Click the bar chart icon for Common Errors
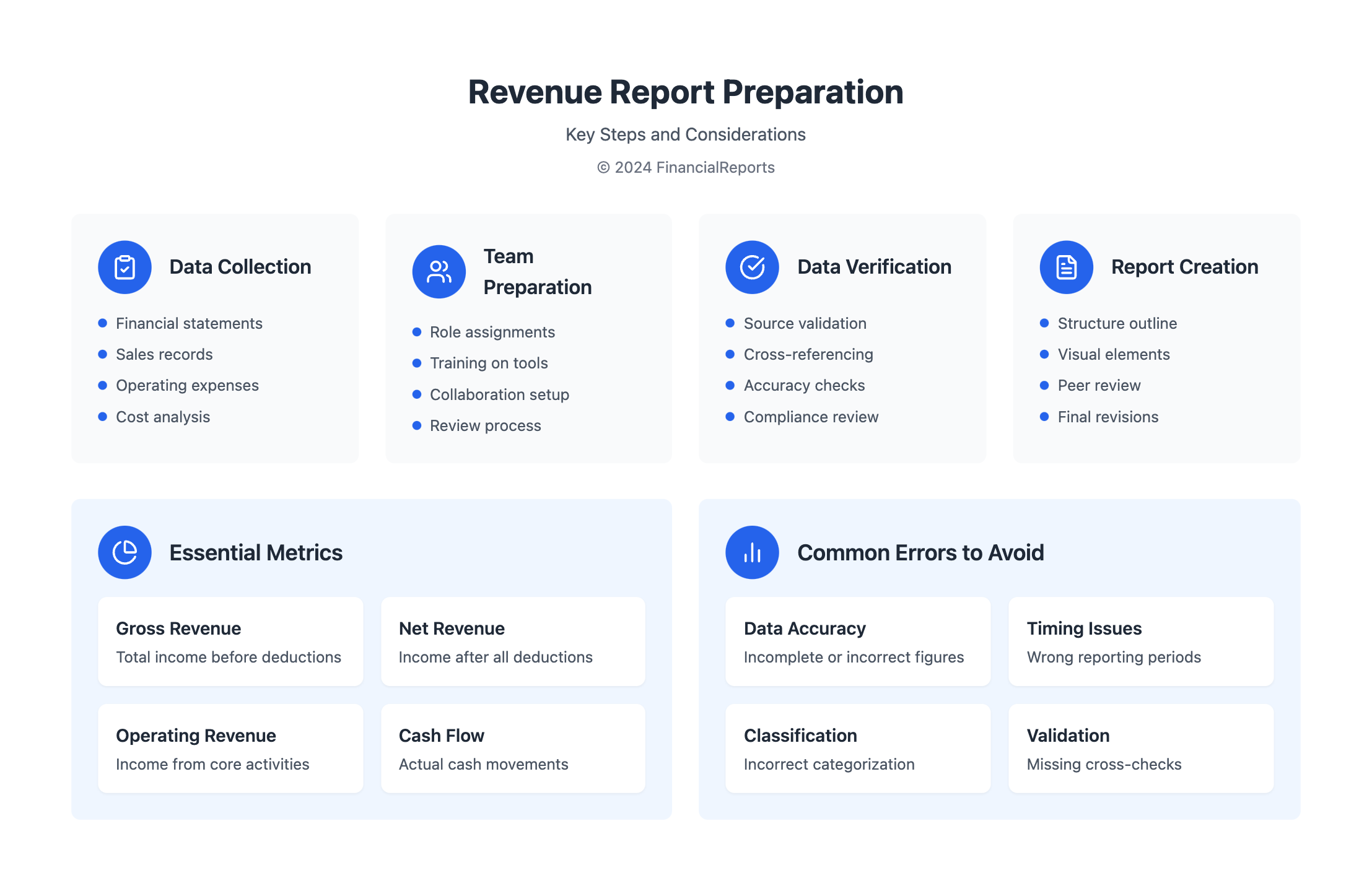The width and height of the screenshot is (1372, 891). (x=751, y=552)
